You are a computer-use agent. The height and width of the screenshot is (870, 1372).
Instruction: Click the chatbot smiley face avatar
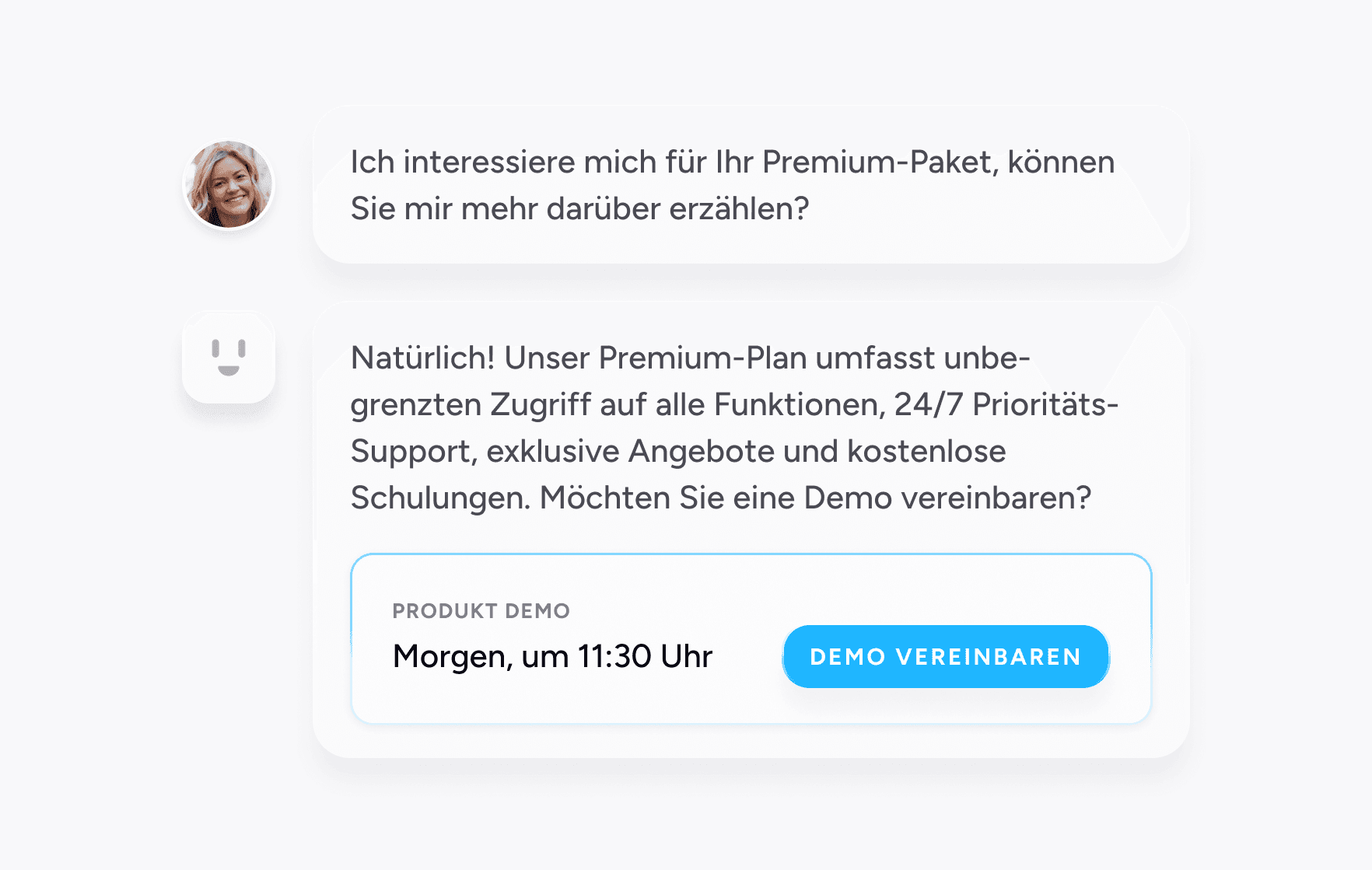[x=229, y=358]
